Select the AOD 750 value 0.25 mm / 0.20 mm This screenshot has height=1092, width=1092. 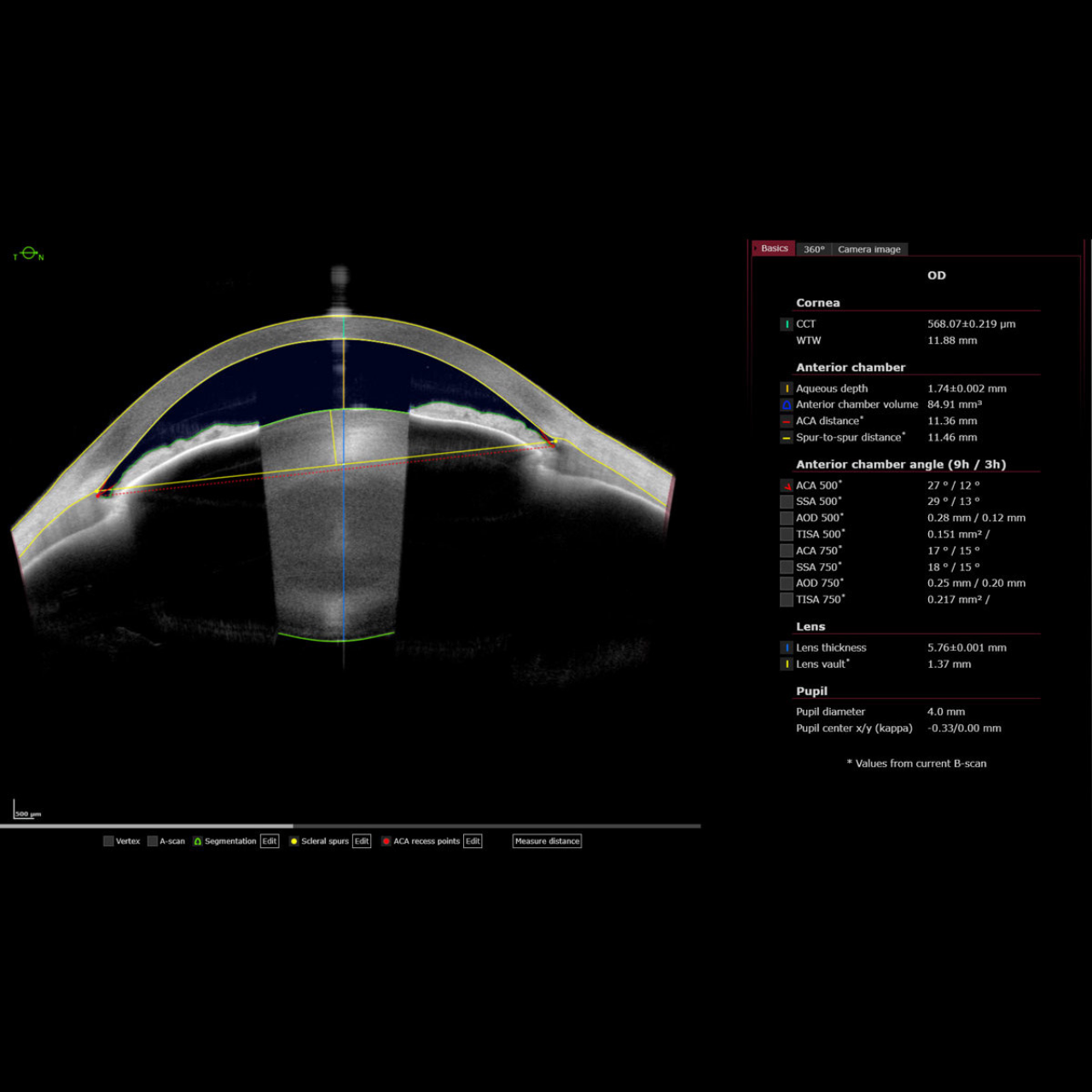tap(977, 584)
